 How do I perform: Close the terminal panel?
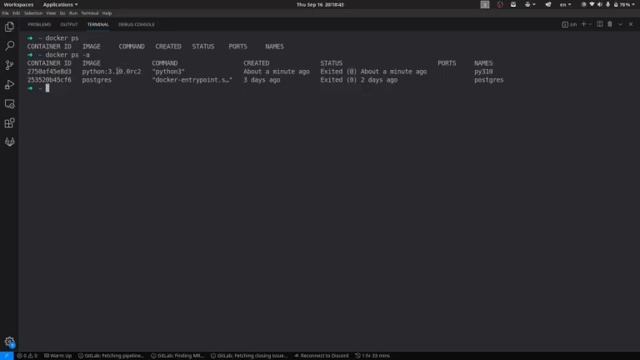[631, 24]
